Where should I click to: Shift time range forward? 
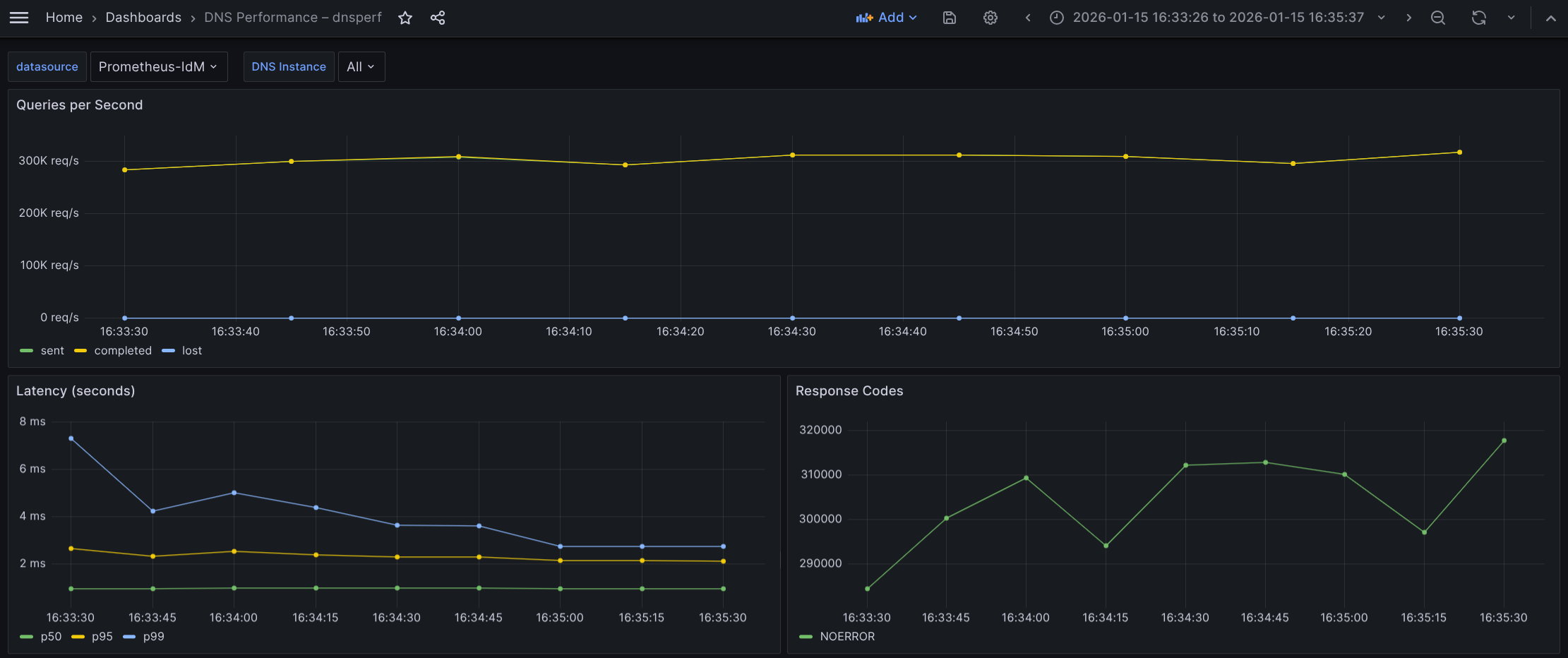pyautogui.click(x=1408, y=18)
